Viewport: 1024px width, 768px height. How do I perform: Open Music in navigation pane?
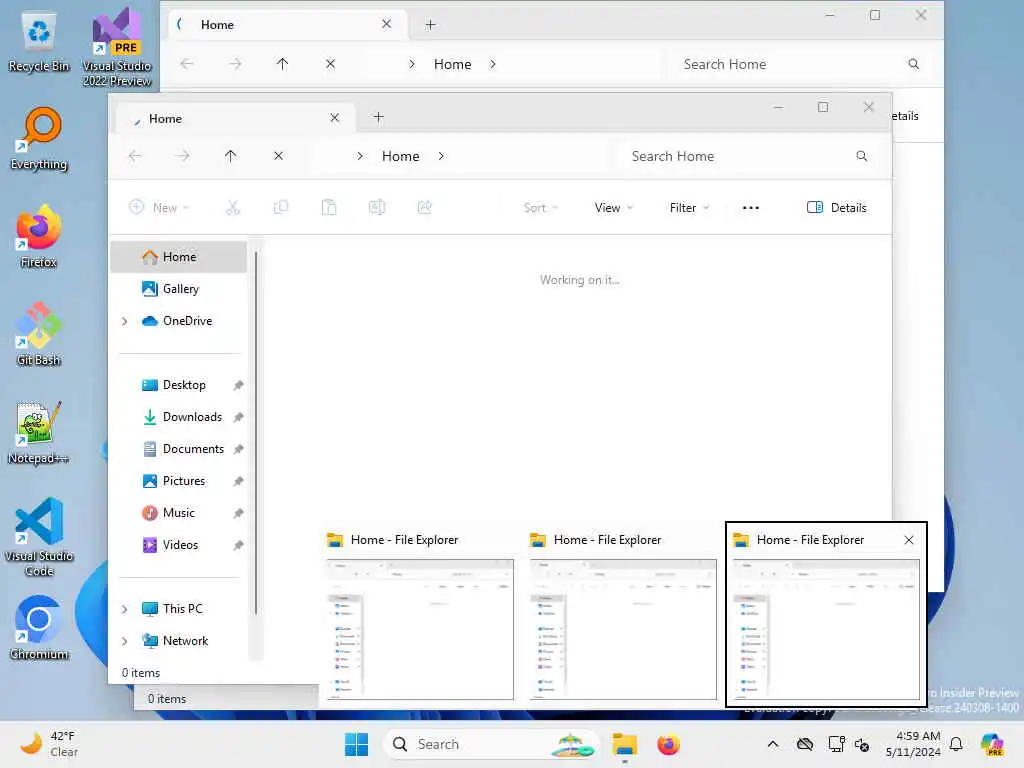(178, 513)
